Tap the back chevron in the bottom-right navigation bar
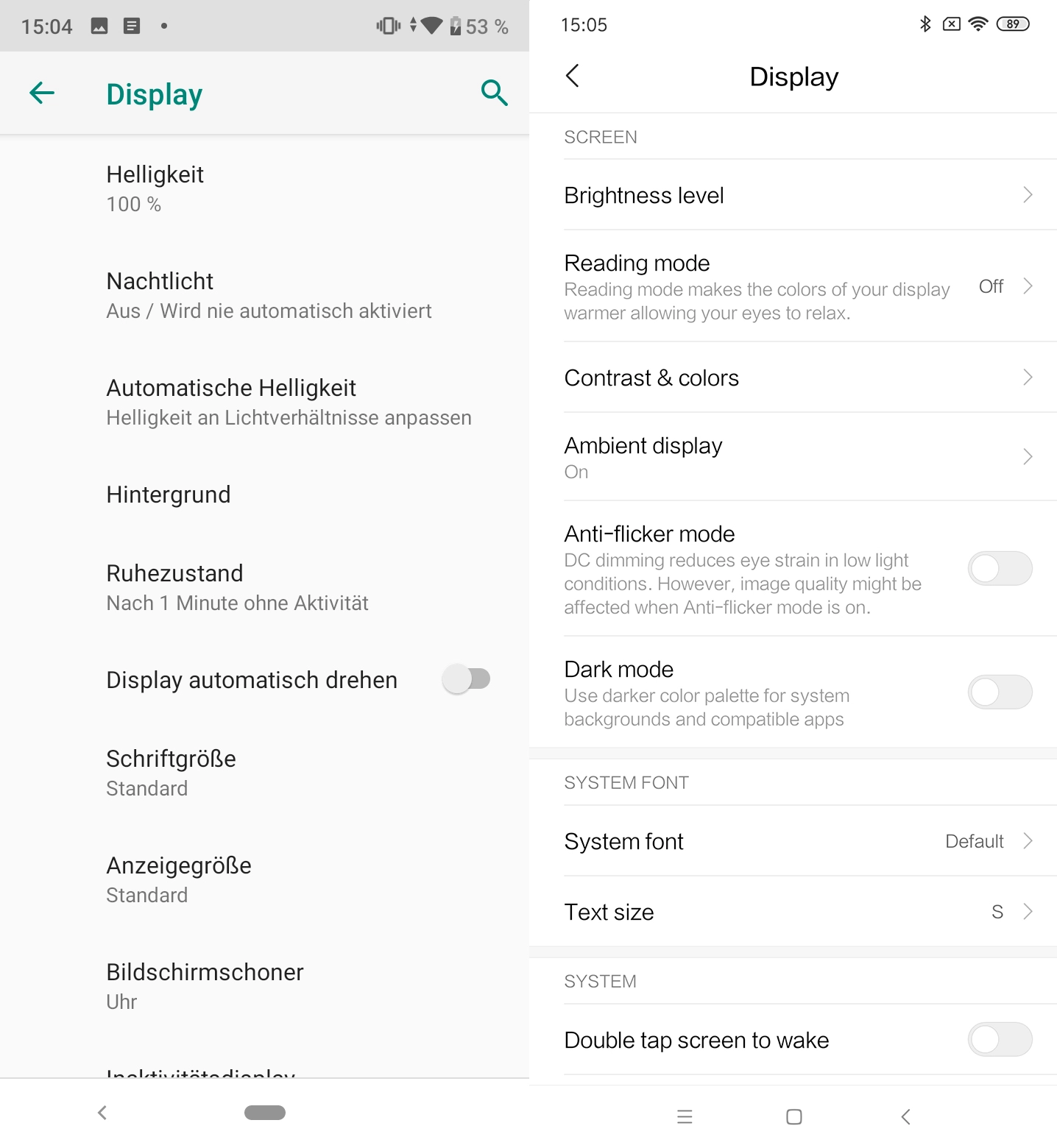The height and width of the screenshot is (1148, 1057). pyautogui.click(x=905, y=1116)
